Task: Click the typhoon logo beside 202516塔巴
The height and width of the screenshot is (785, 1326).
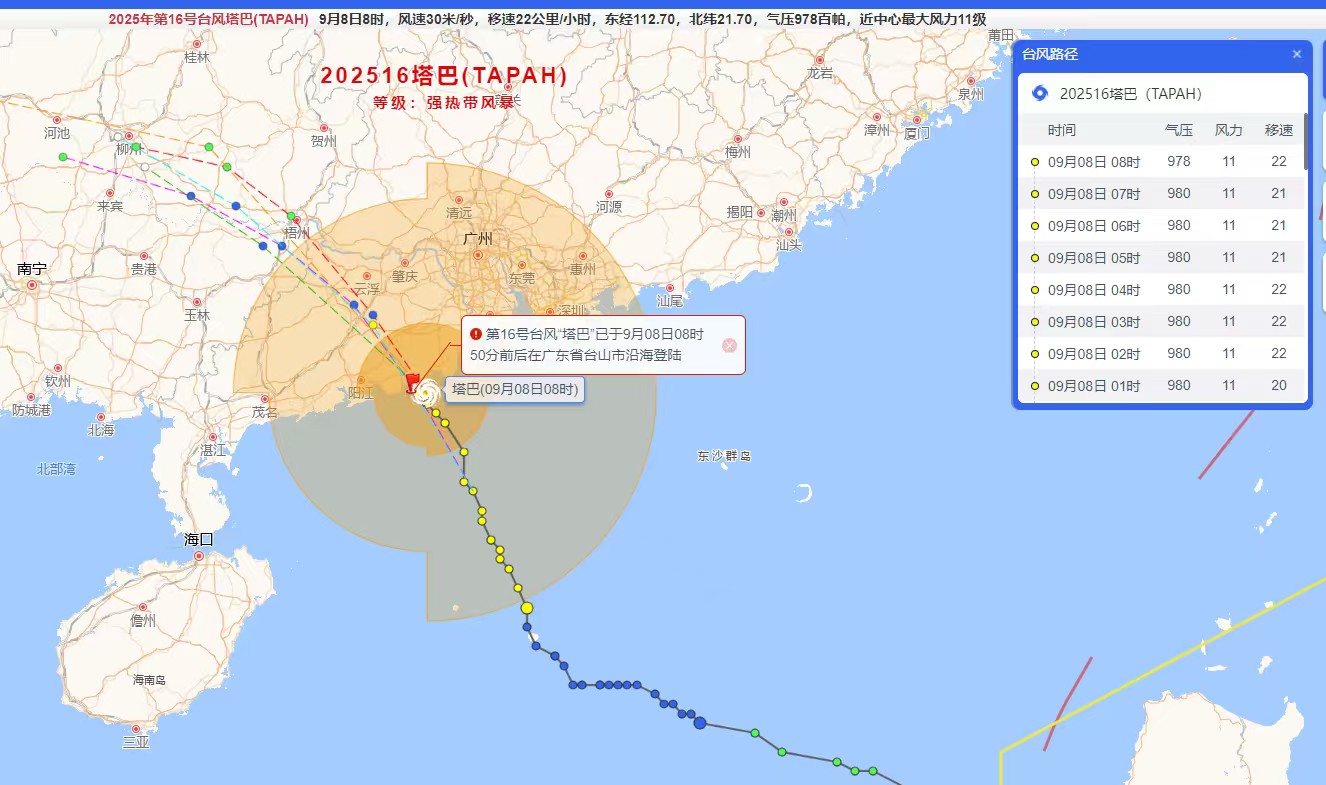Action: tap(1039, 94)
